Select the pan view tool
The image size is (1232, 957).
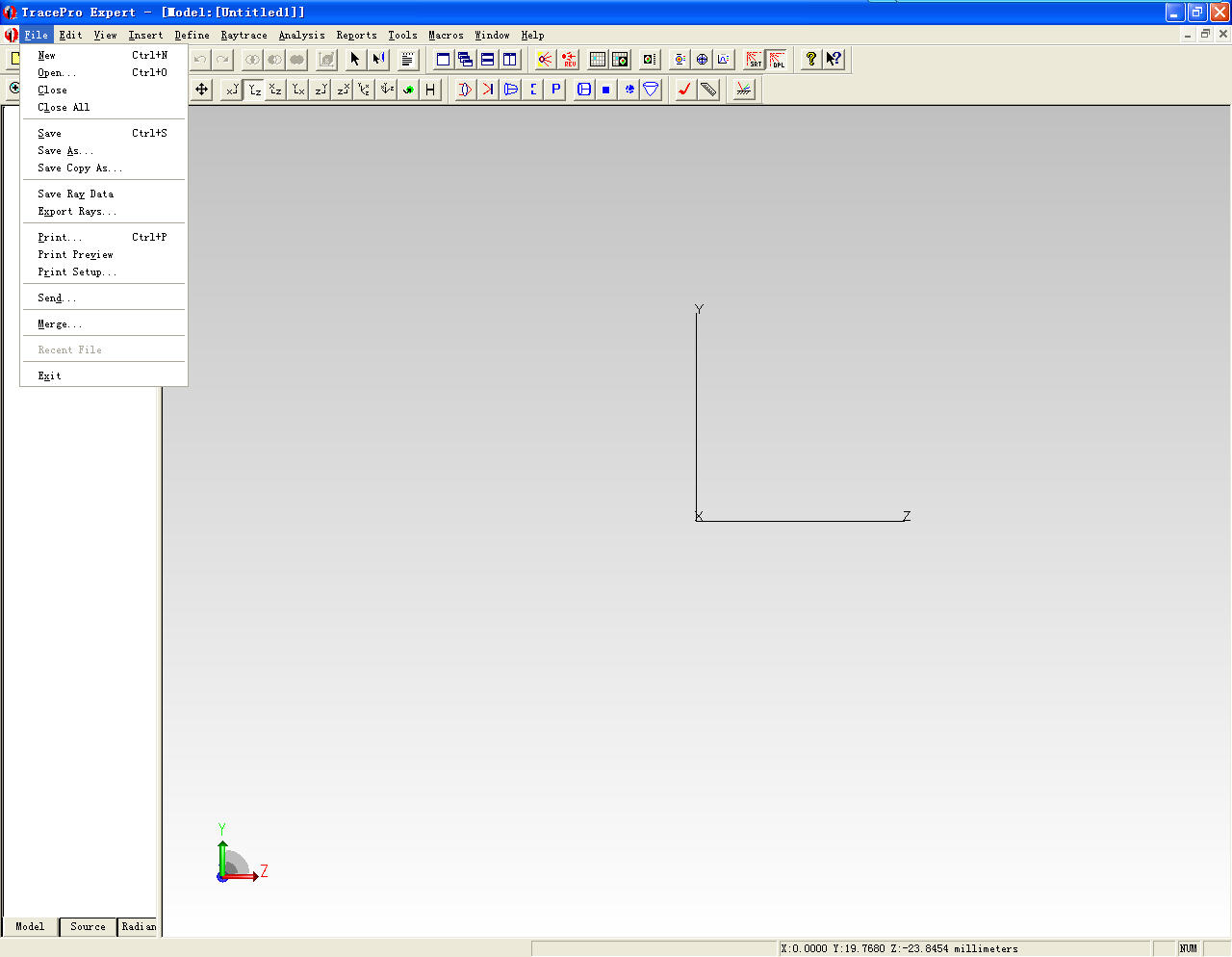[x=201, y=90]
